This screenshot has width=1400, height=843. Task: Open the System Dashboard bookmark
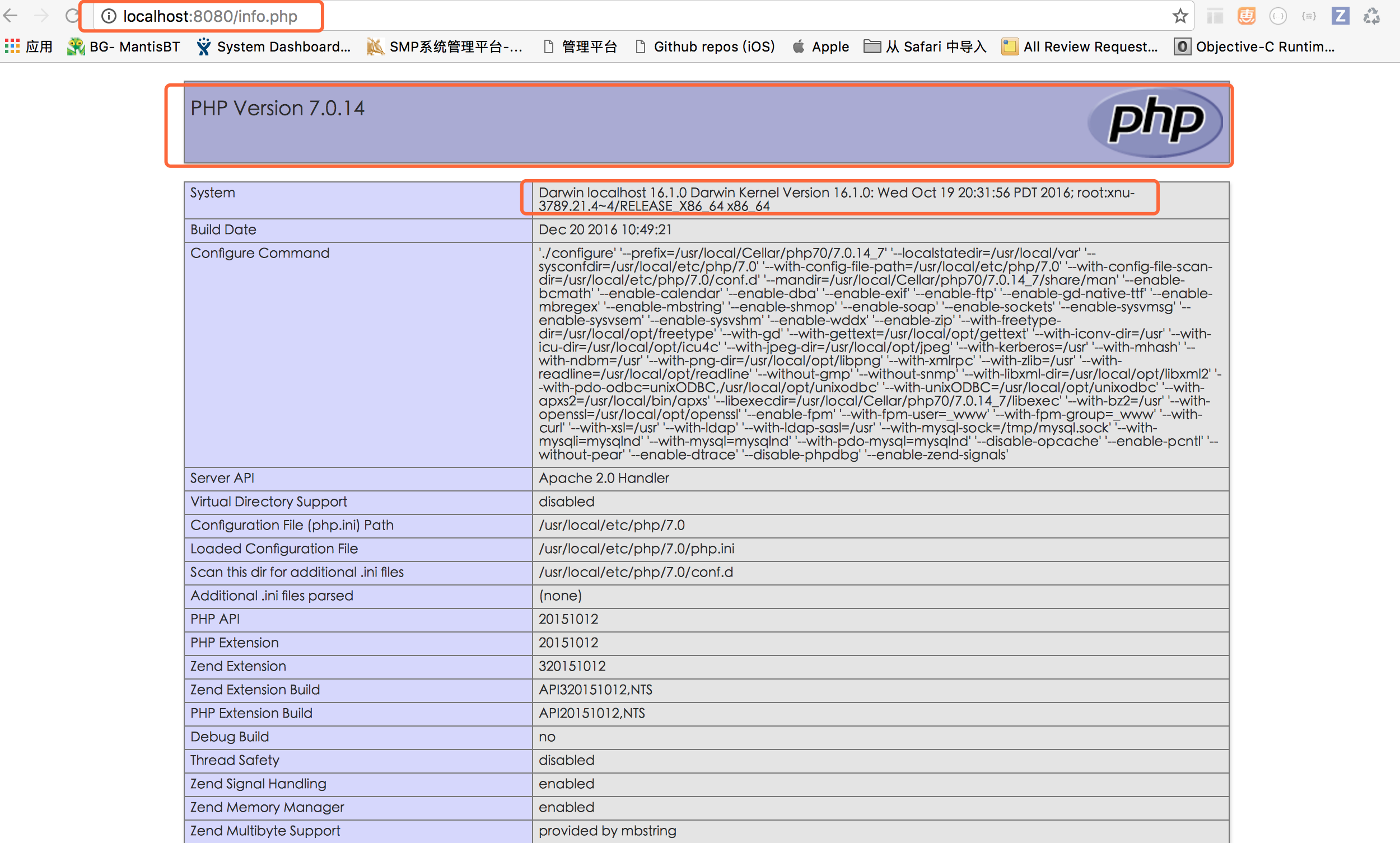[x=274, y=46]
